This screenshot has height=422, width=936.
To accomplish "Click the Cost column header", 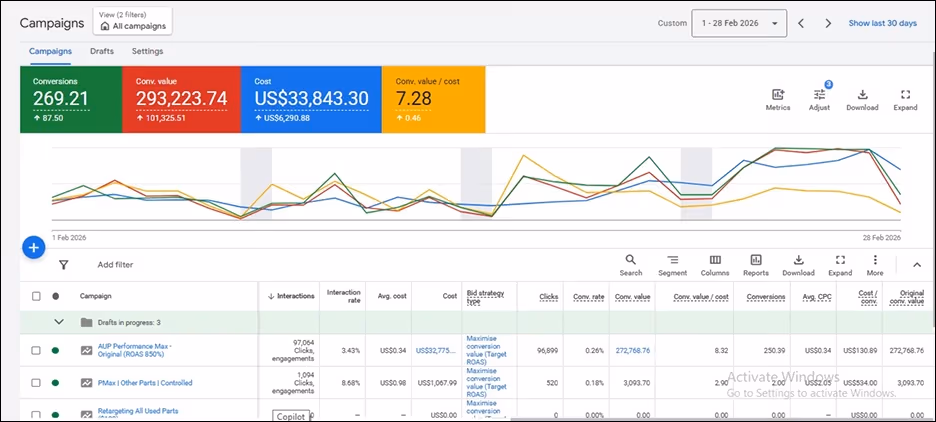I will click(449, 296).
